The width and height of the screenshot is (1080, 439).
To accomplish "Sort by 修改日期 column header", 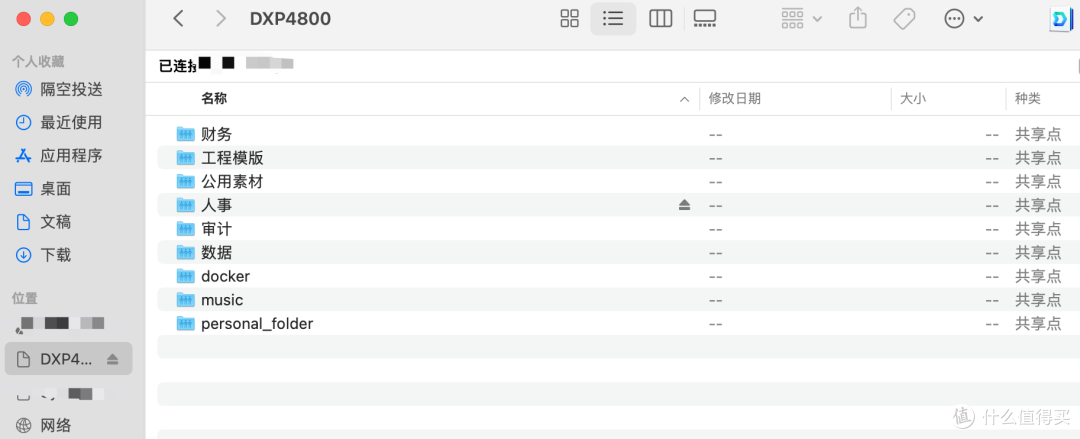I will (x=735, y=99).
